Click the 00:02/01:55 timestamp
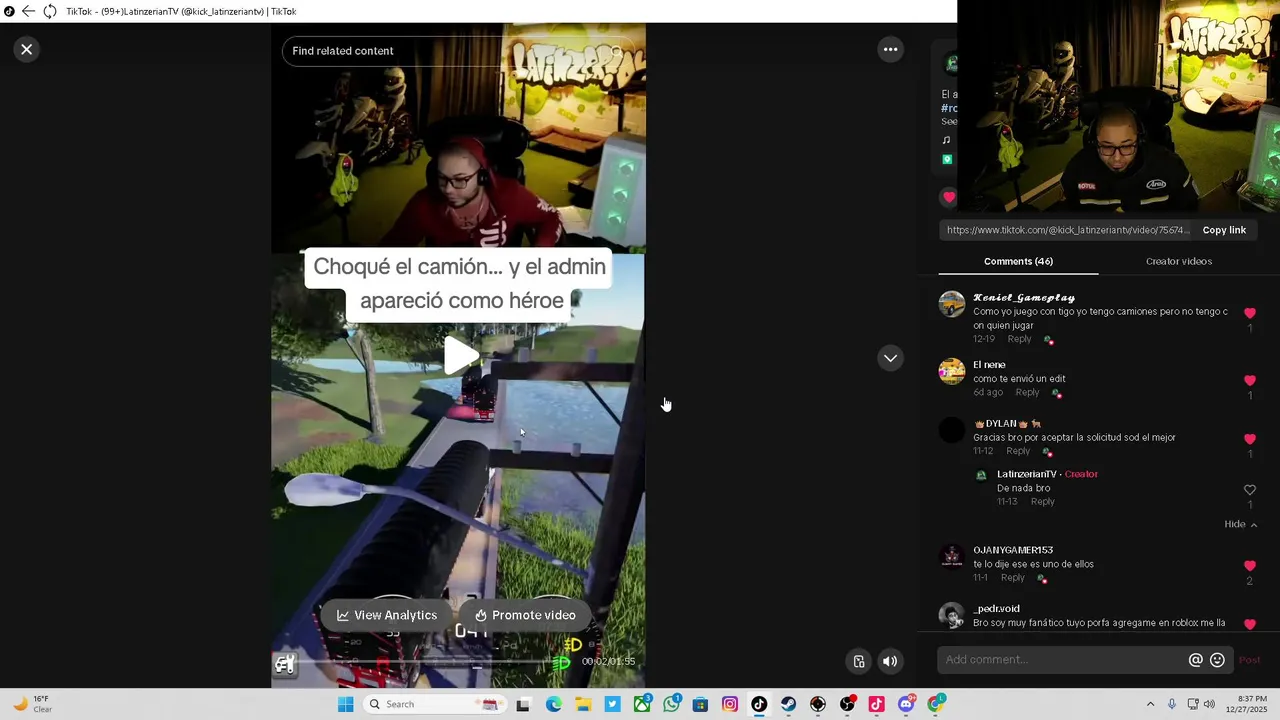Viewport: 1280px width, 720px height. pyautogui.click(x=608, y=661)
